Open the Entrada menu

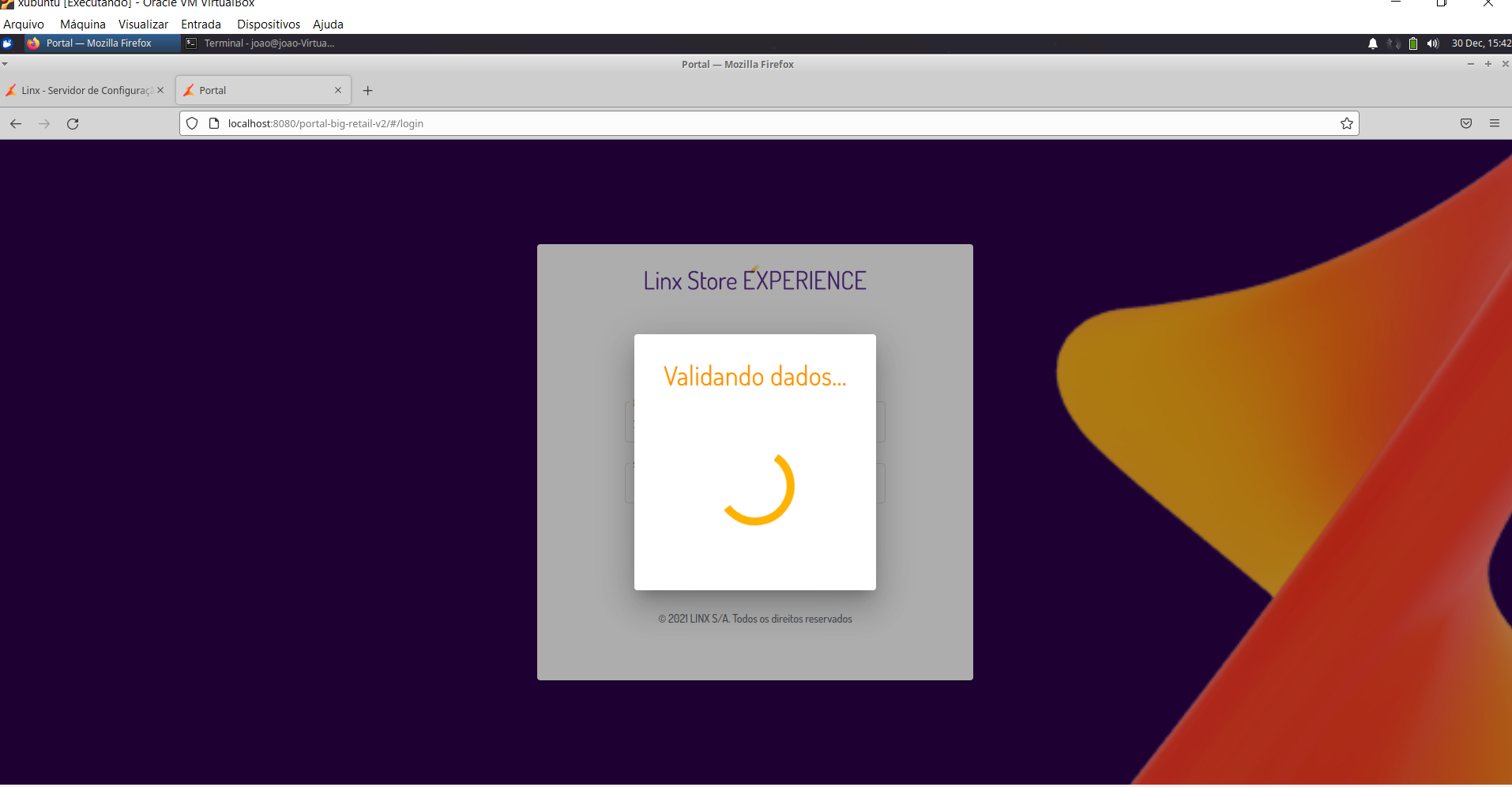[201, 24]
